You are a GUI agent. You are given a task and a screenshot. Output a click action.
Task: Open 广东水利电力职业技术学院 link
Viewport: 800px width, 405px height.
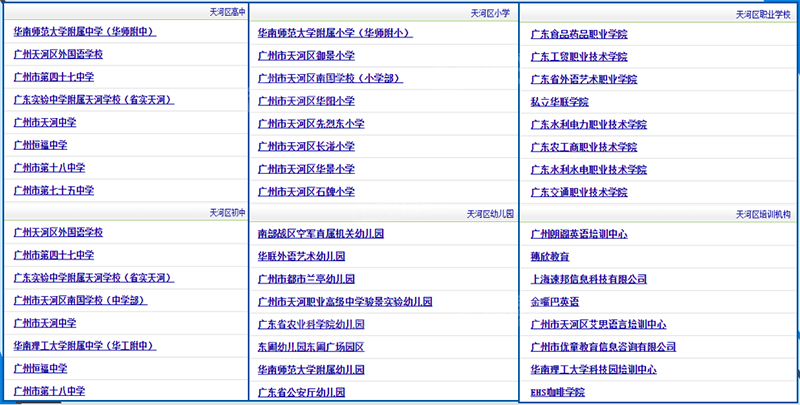pyautogui.click(x=589, y=124)
